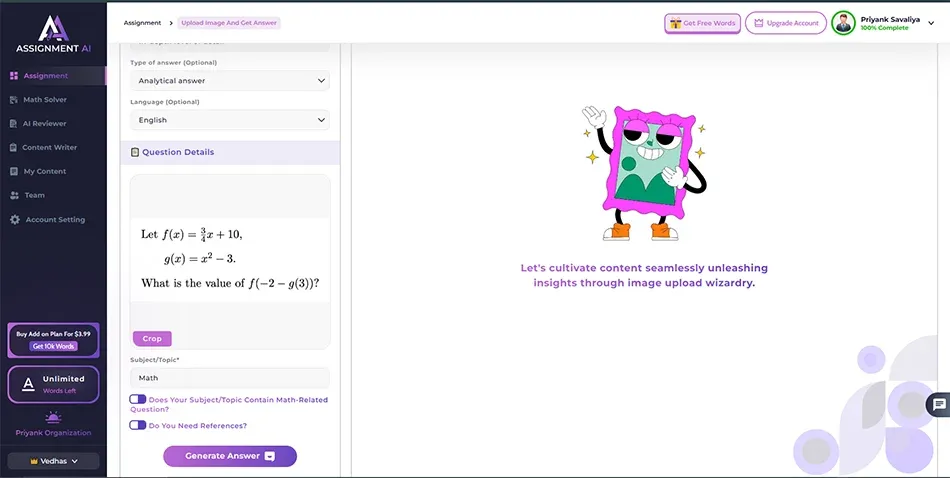Open the chat support icon
Image resolution: width=950 pixels, height=478 pixels.
937,405
